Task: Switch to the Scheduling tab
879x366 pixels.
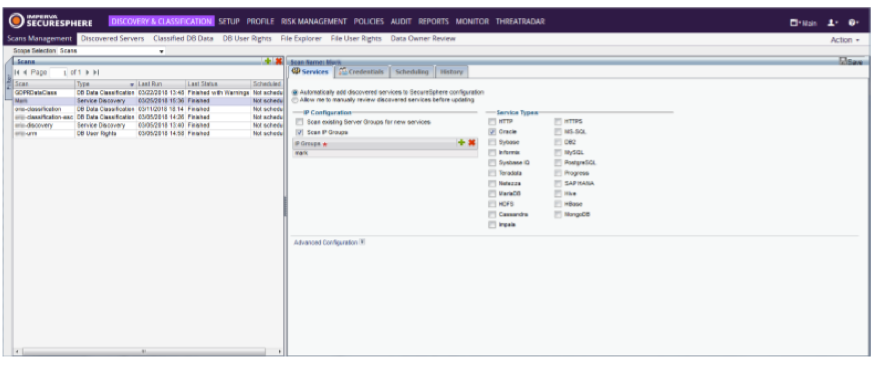Action: [411, 72]
